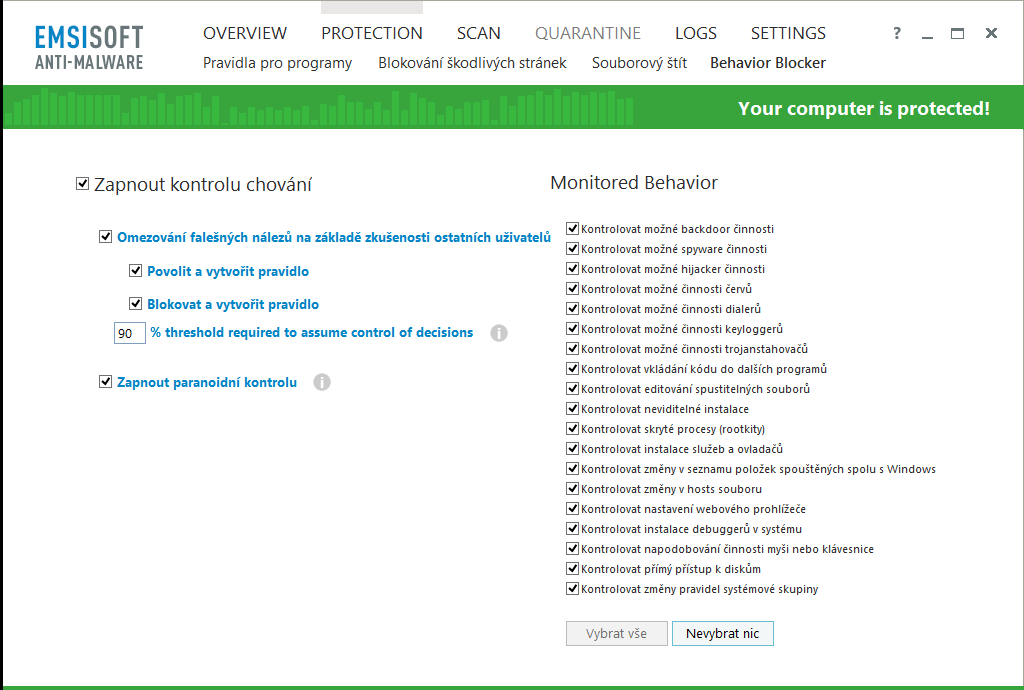Toggle Zapnout kontrolu chování checkbox
Screen dimensions: 1024x690
click(x=82, y=184)
